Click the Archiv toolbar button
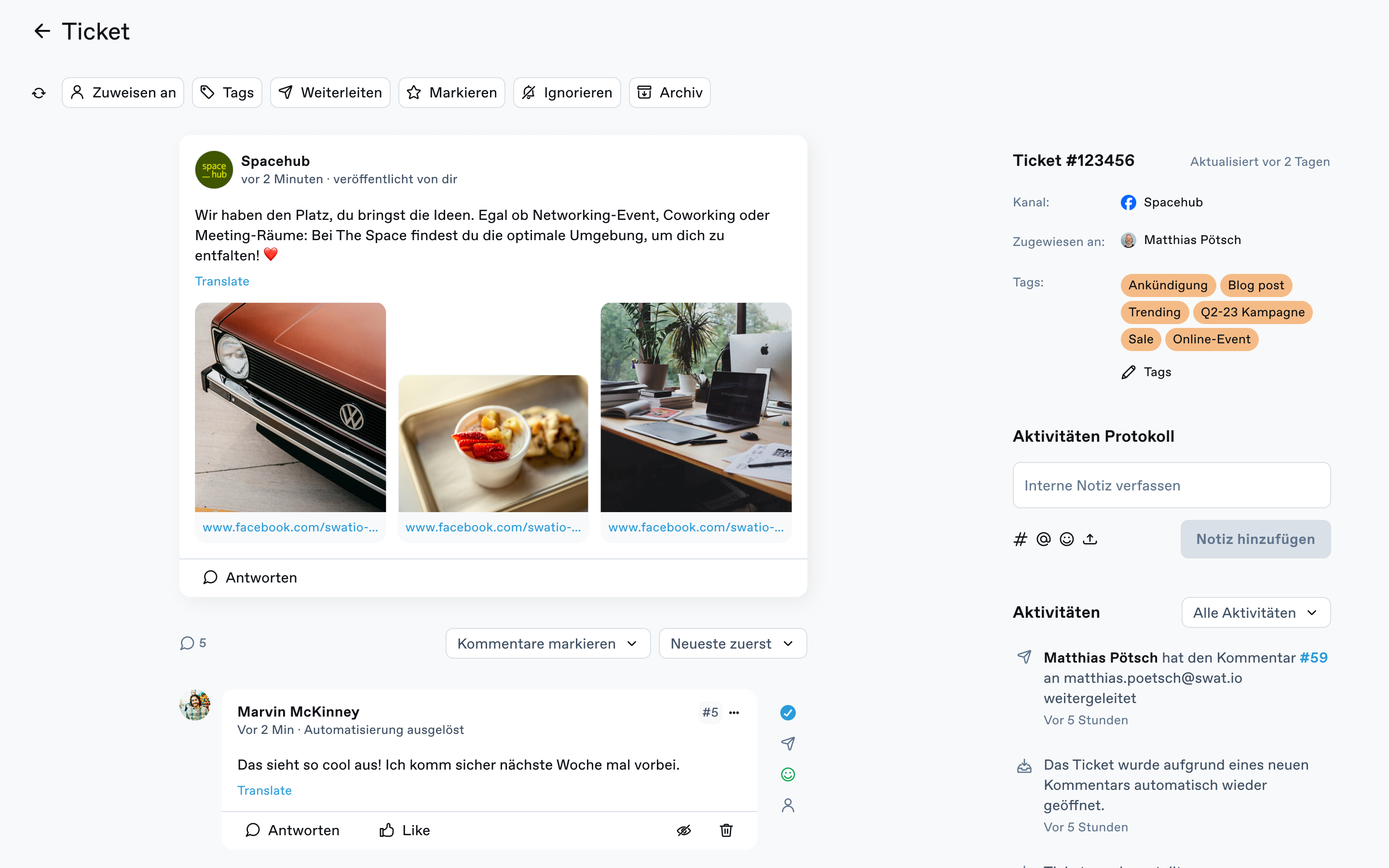Screen dimensions: 1389x868 669,93
